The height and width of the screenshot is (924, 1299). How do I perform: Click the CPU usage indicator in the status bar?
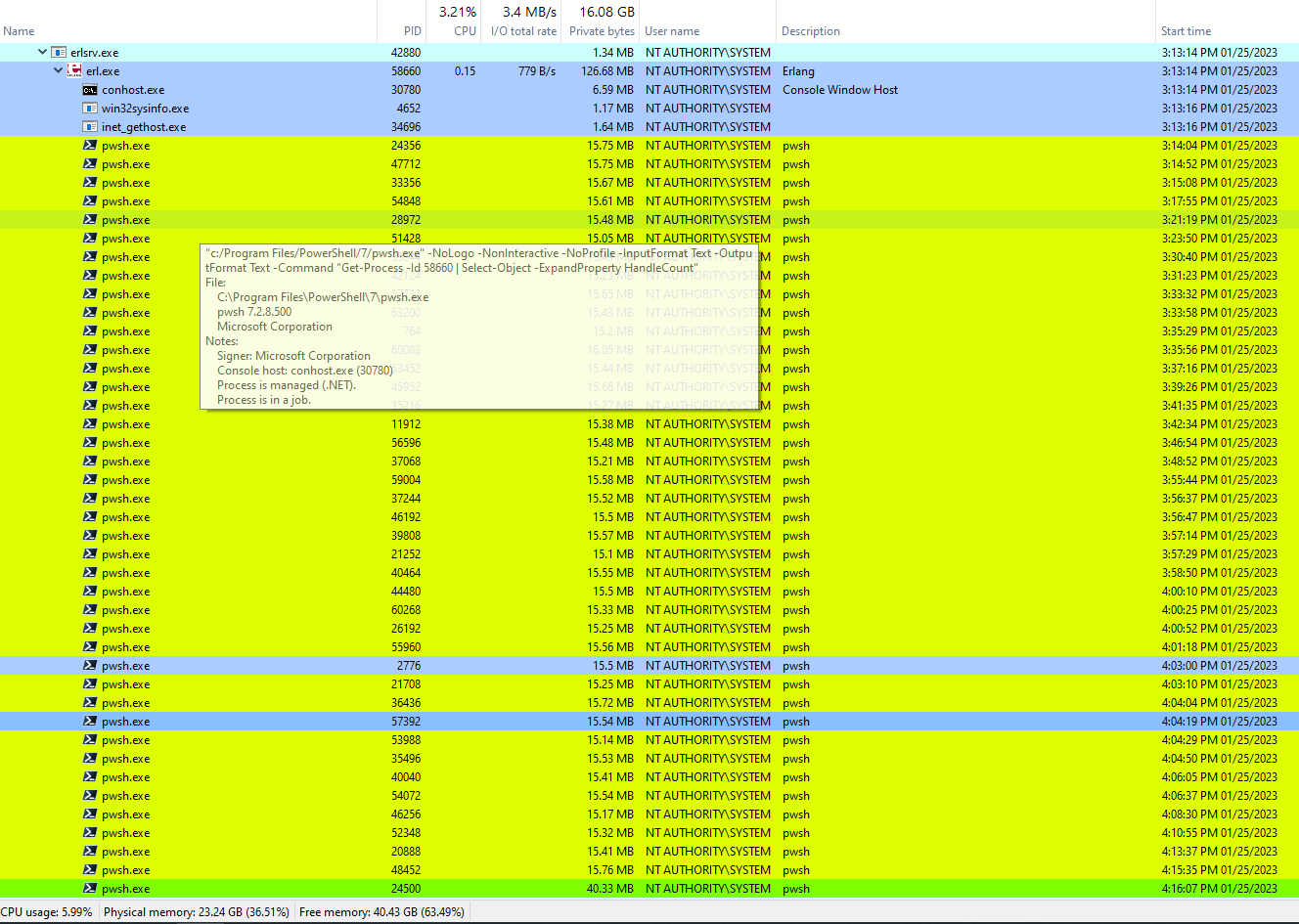point(47,911)
